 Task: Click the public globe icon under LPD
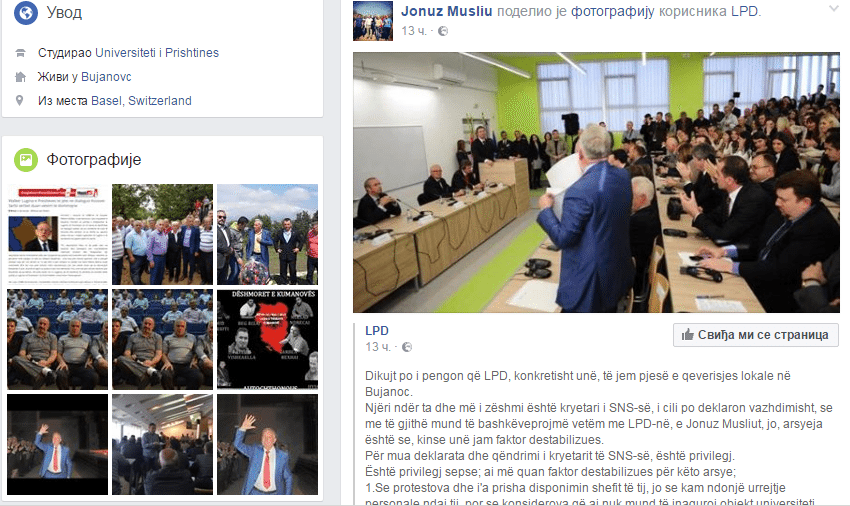[x=407, y=347]
